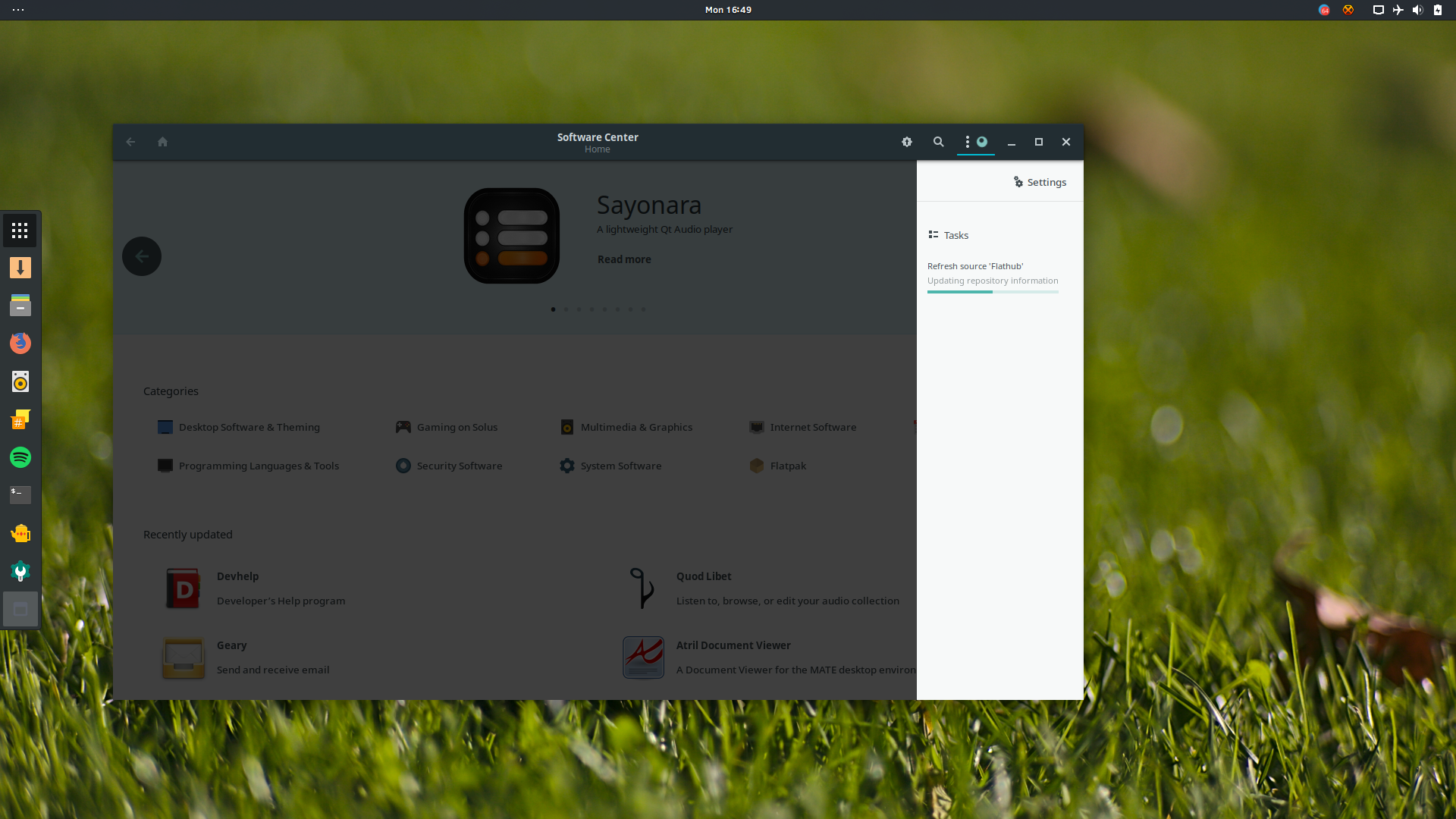Launch Firefox from dock
1456x819 pixels.
[20, 344]
